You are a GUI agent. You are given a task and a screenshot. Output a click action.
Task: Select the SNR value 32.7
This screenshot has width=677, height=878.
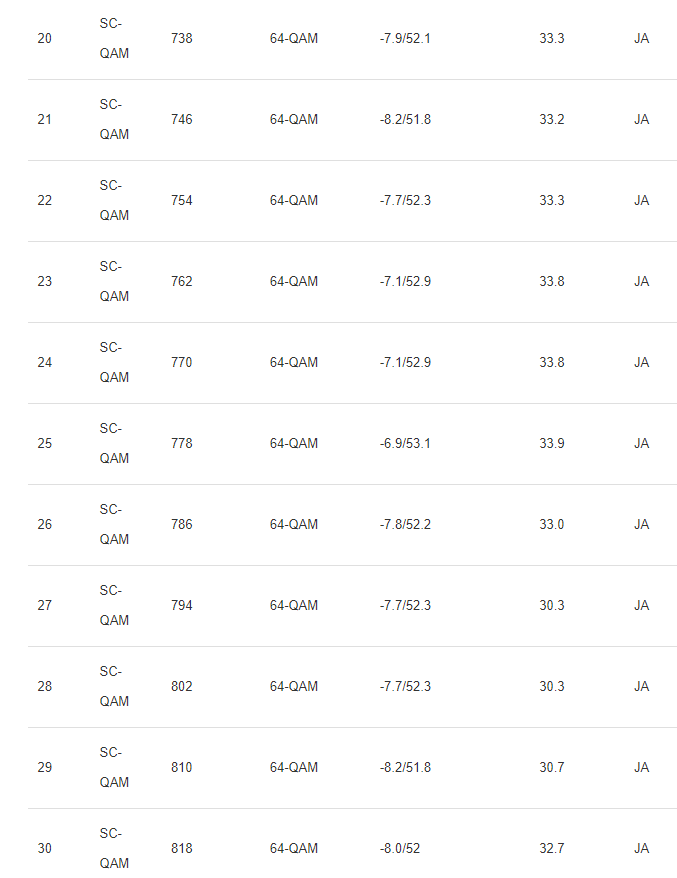pos(551,849)
